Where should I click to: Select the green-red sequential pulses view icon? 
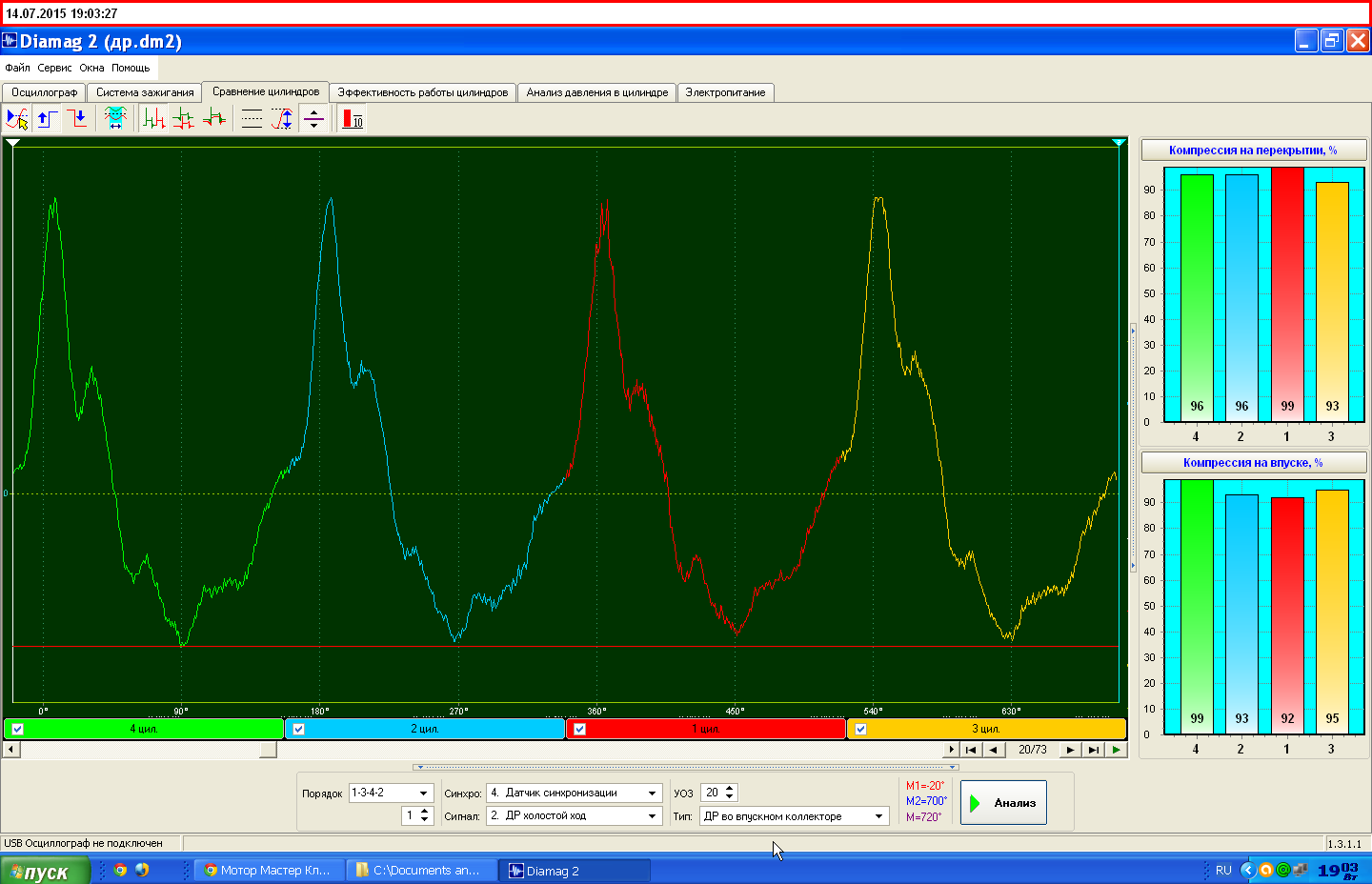pos(154,119)
